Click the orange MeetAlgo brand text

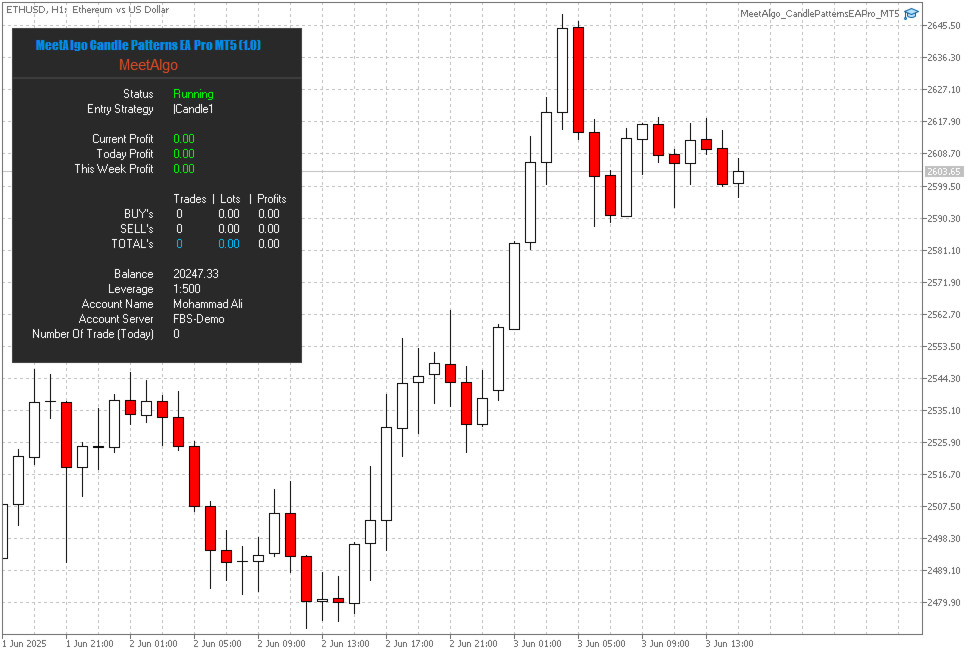(148, 65)
